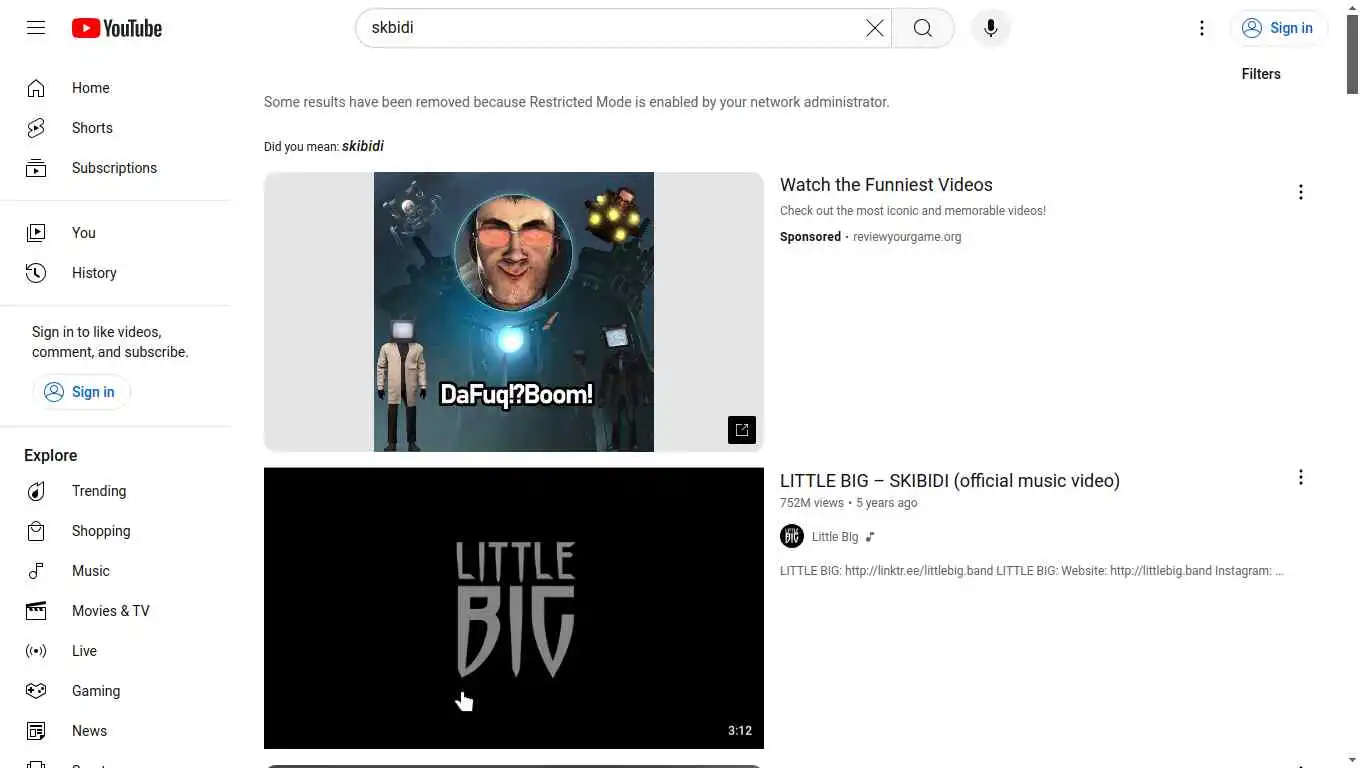Open Shorts in sidebar
This screenshot has height=768, width=1360.
116,128
